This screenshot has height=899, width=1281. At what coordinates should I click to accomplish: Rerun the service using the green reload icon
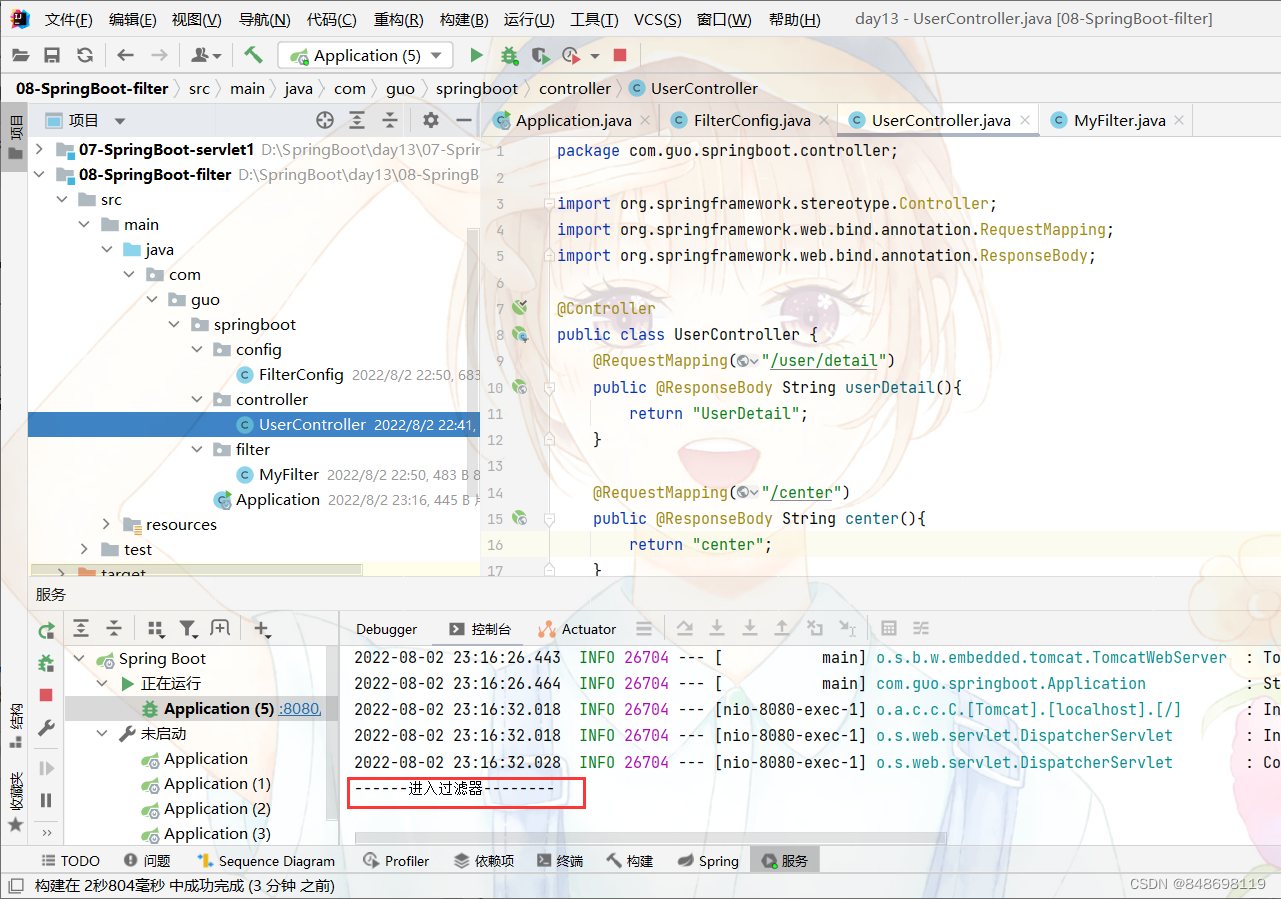point(46,631)
